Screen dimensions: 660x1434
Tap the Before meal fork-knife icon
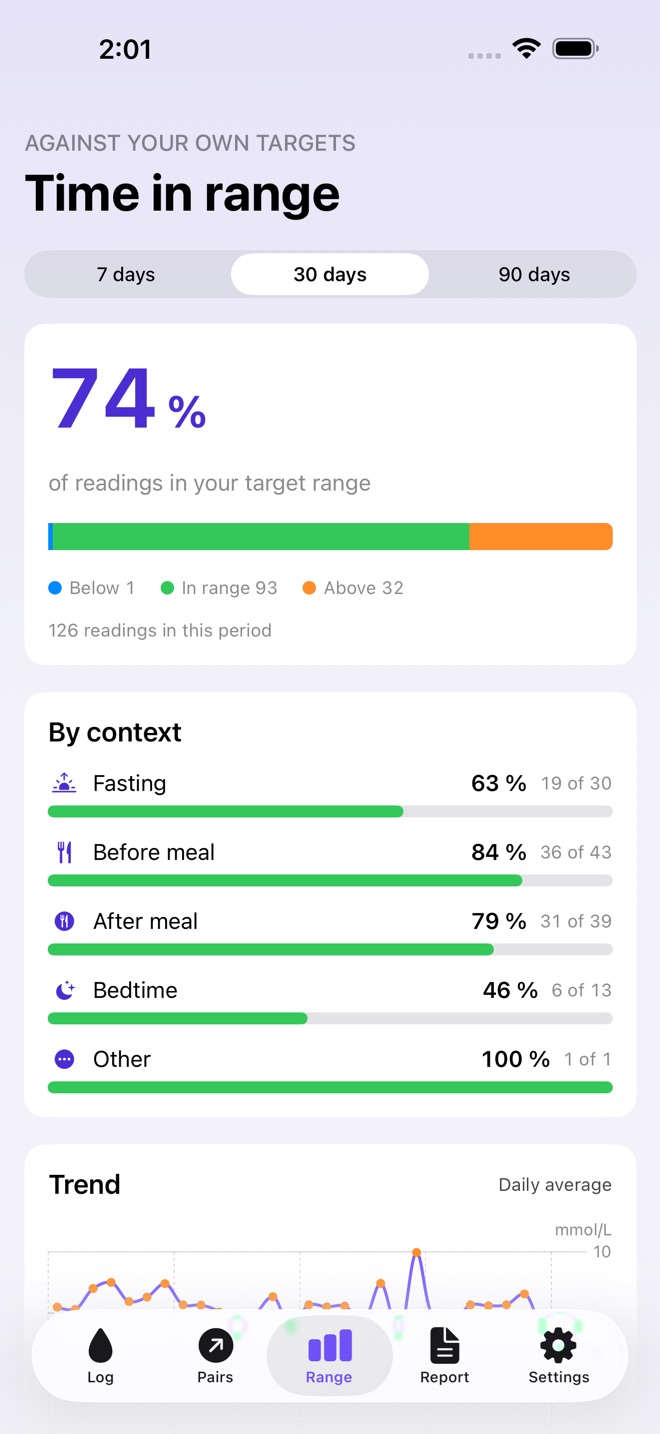coord(64,852)
